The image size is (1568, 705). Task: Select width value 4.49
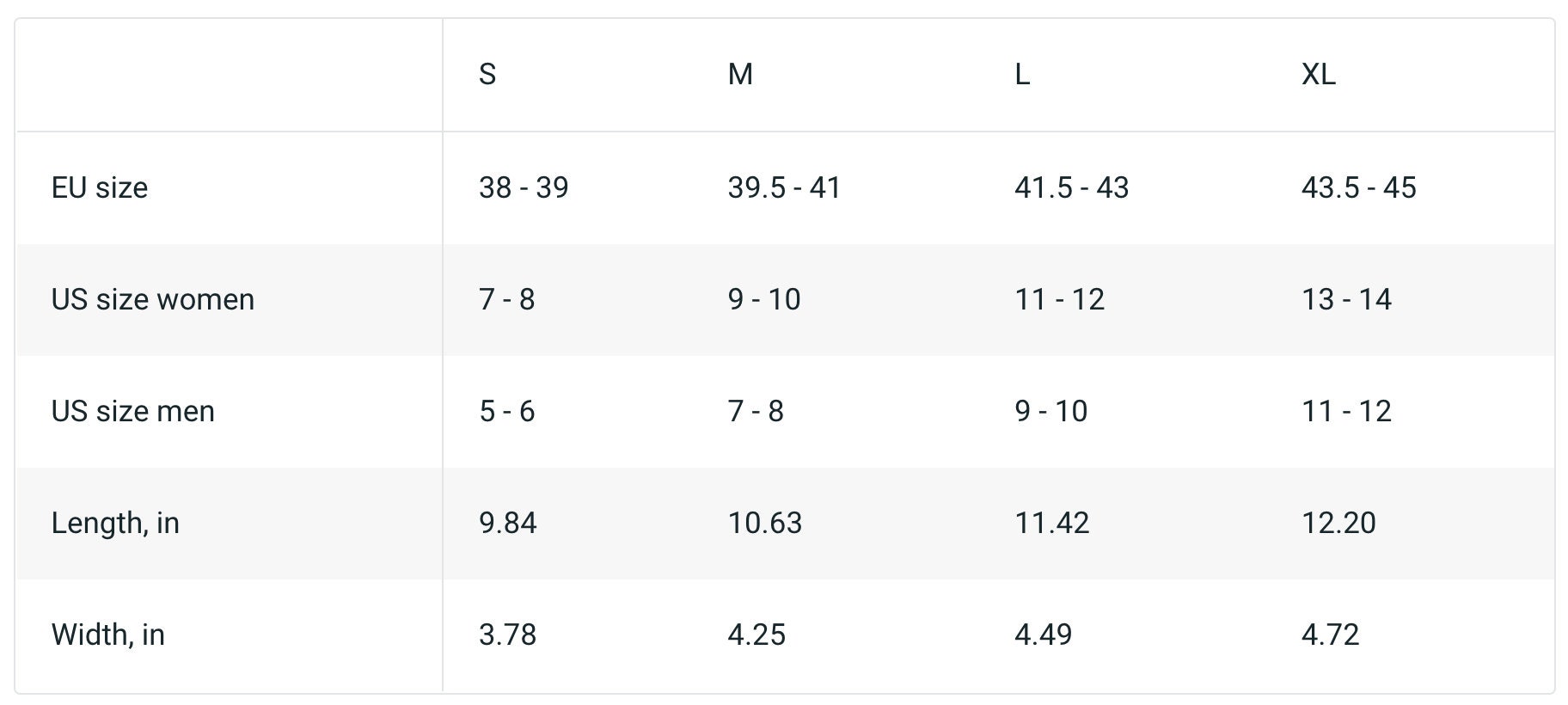pos(1043,634)
